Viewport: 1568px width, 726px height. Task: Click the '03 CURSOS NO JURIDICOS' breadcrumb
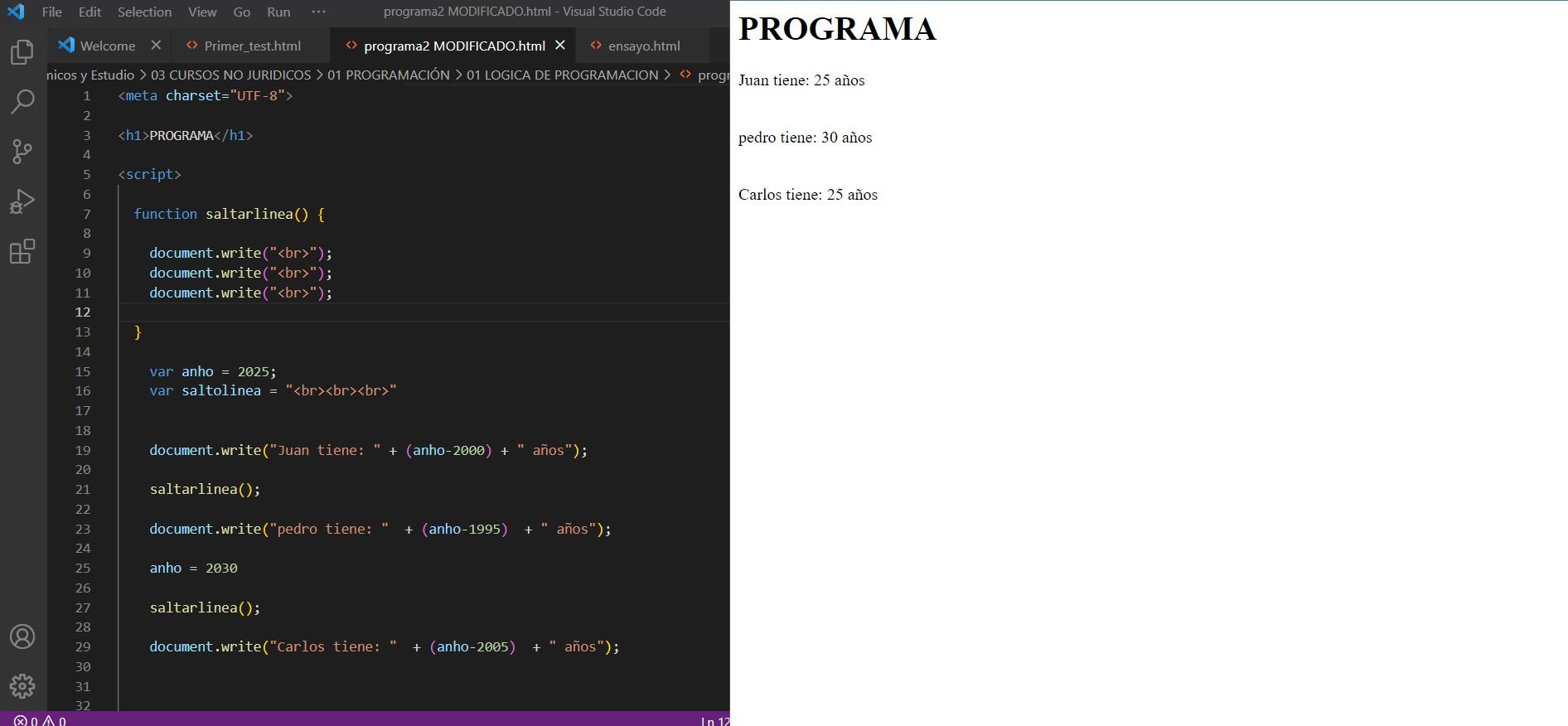point(230,75)
